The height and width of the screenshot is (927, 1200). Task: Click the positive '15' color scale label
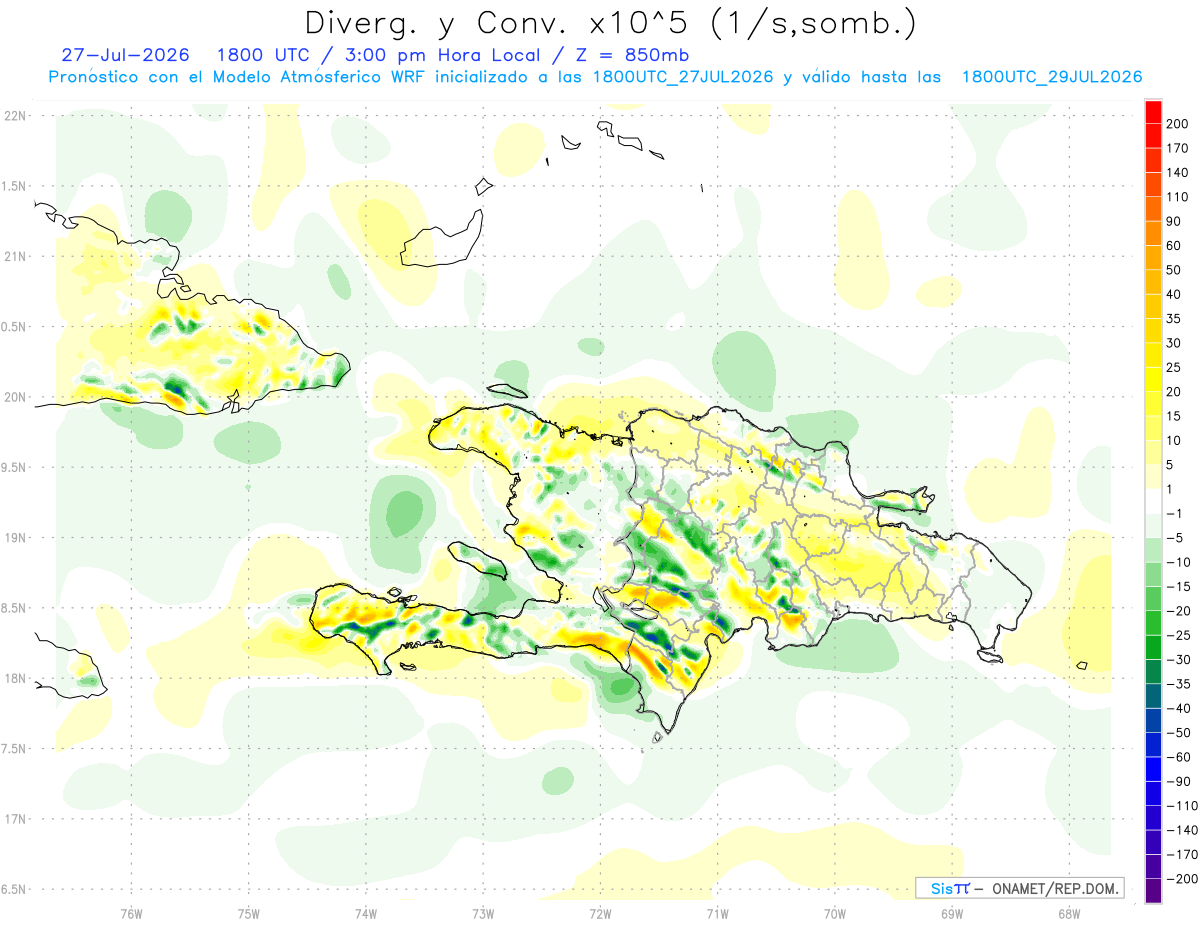click(1173, 416)
